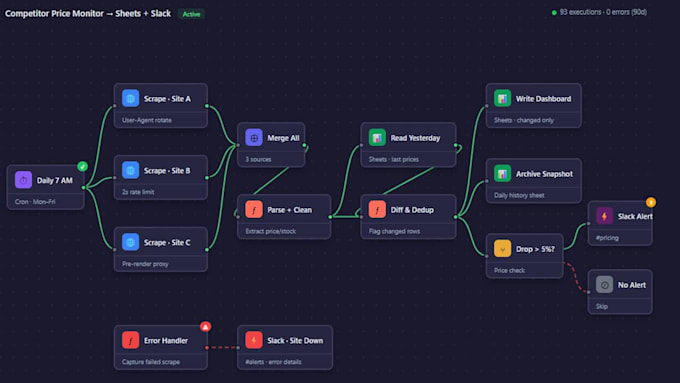Select the Scrape · Site A globe icon
The height and width of the screenshot is (383, 680).
click(131, 98)
